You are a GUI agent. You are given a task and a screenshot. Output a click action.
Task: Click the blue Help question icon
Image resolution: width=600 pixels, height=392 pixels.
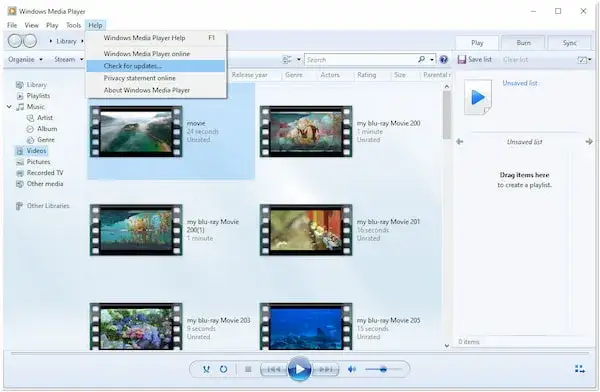(443, 59)
